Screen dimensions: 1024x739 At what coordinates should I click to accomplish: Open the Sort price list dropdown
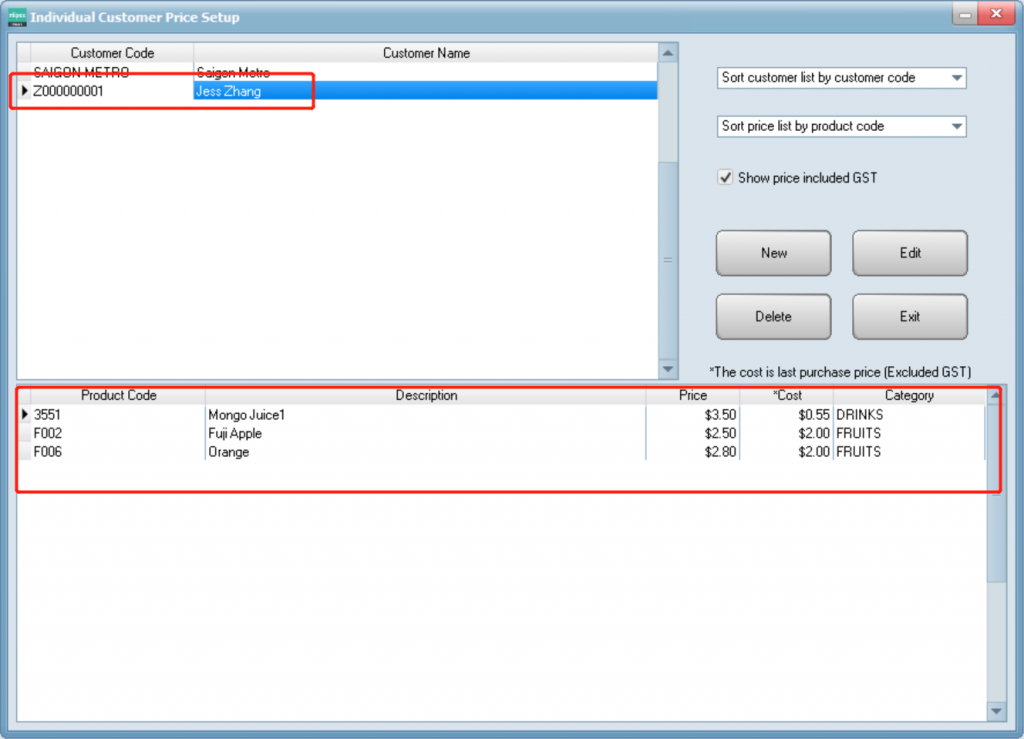956,127
